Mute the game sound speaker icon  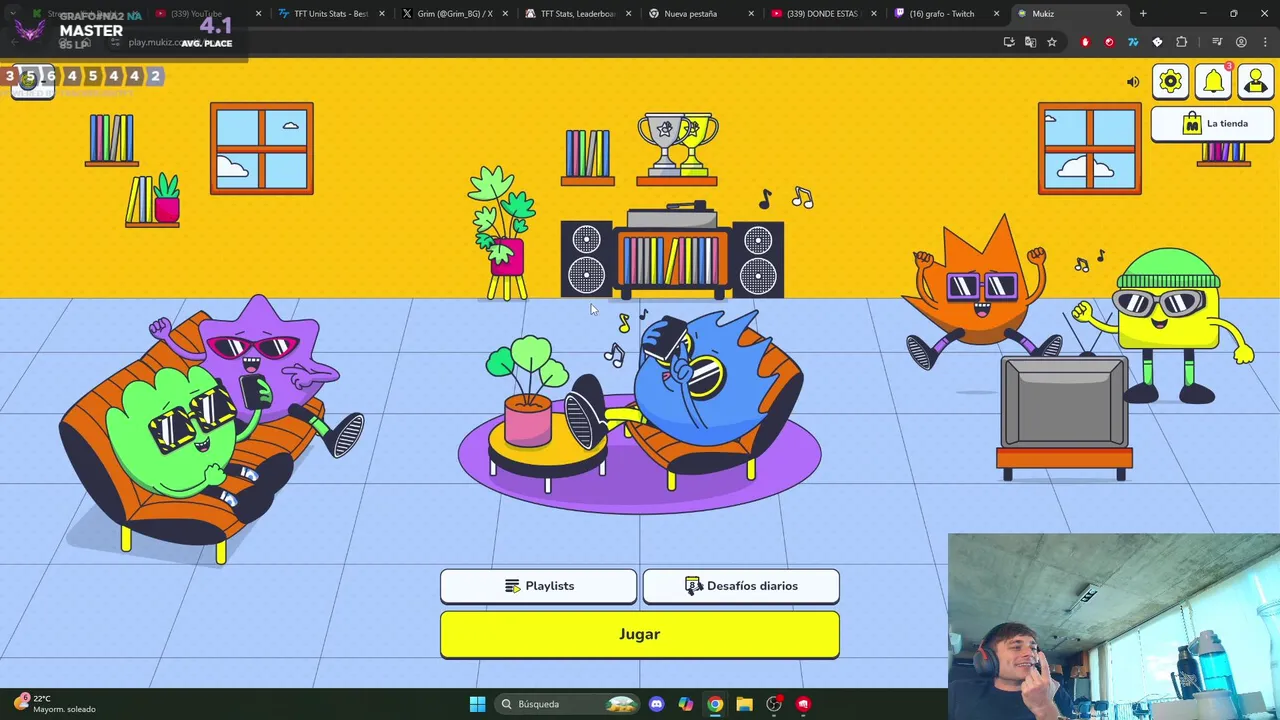tap(1133, 82)
